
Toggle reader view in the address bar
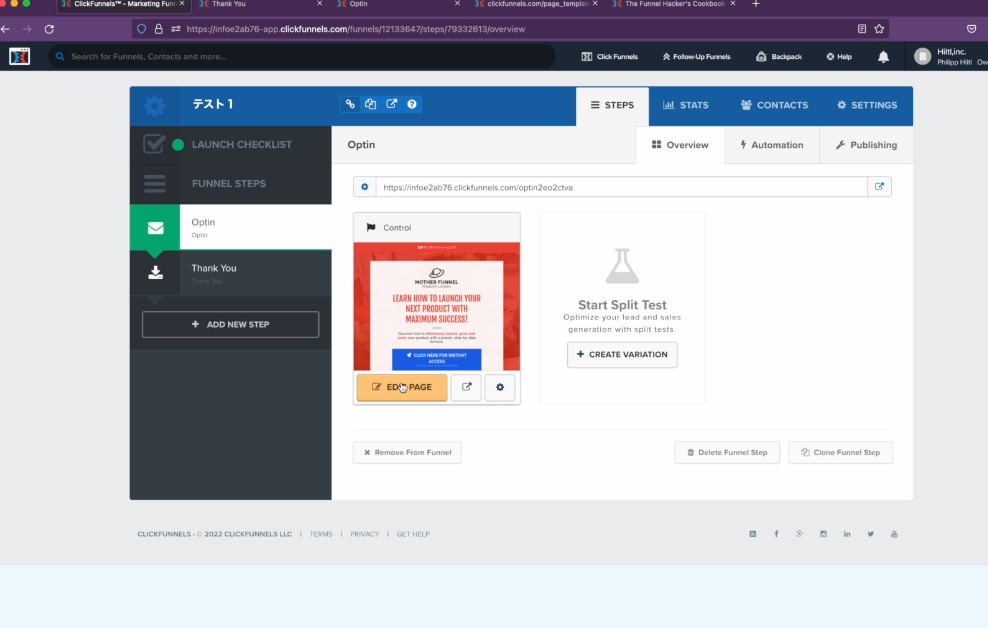861,29
